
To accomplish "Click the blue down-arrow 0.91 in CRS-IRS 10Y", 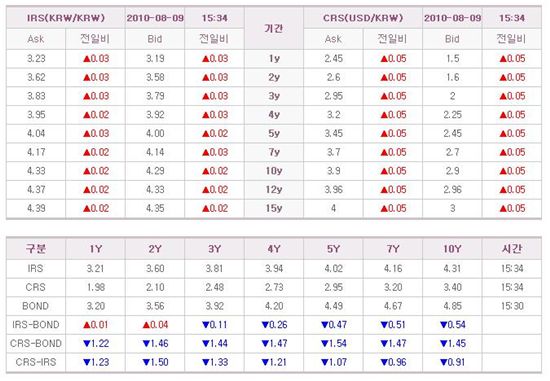I will pyautogui.click(x=452, y=362).
